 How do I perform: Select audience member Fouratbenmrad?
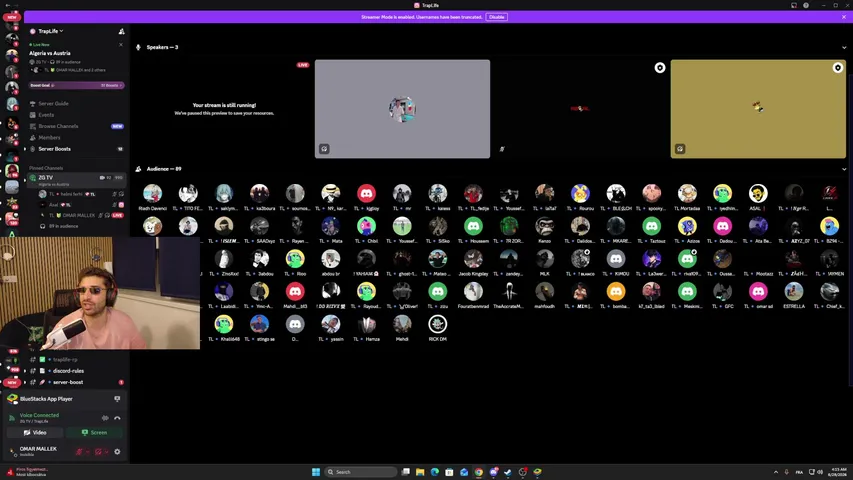tap(473, 295)
